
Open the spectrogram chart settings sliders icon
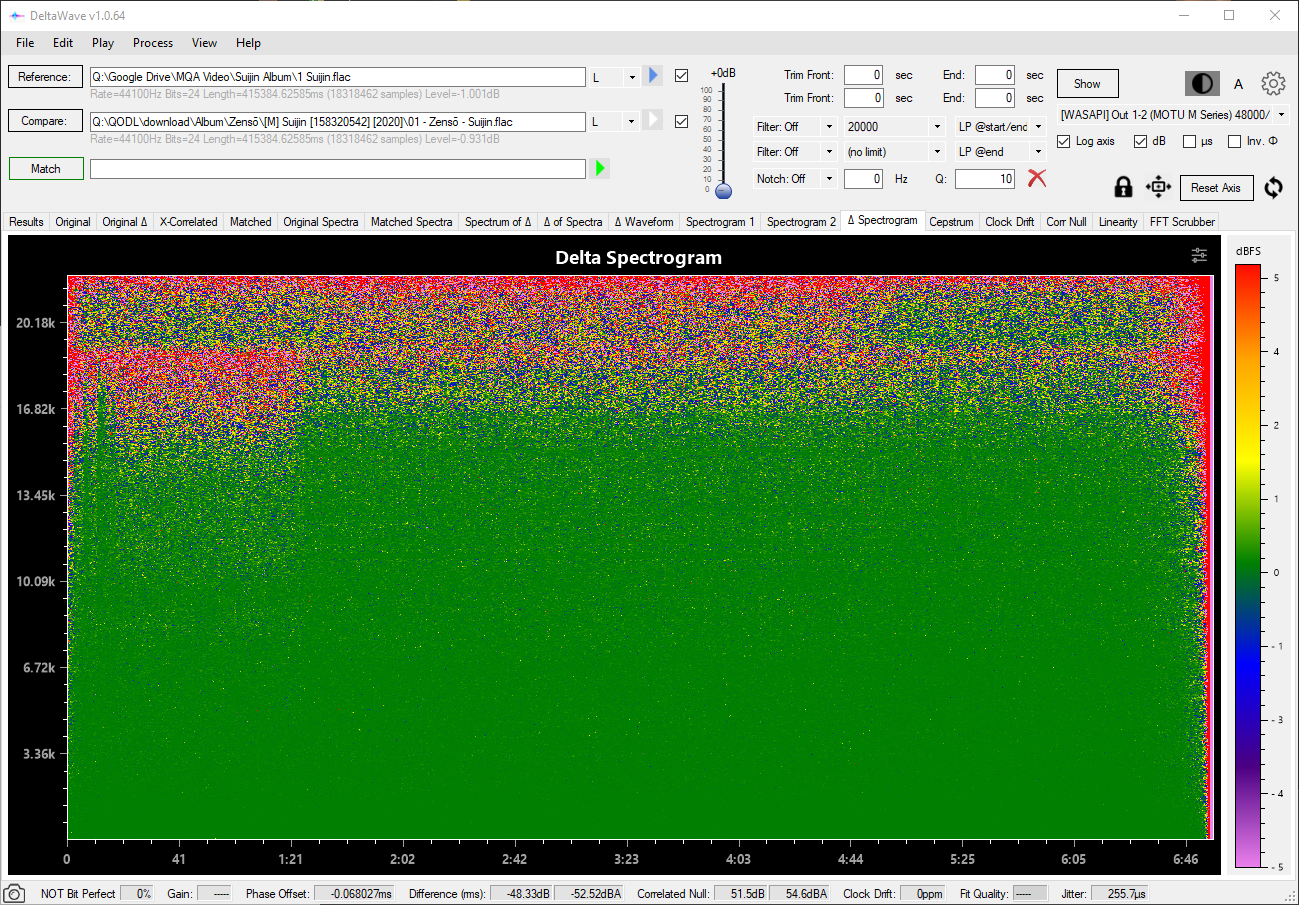coord(1199,256)
